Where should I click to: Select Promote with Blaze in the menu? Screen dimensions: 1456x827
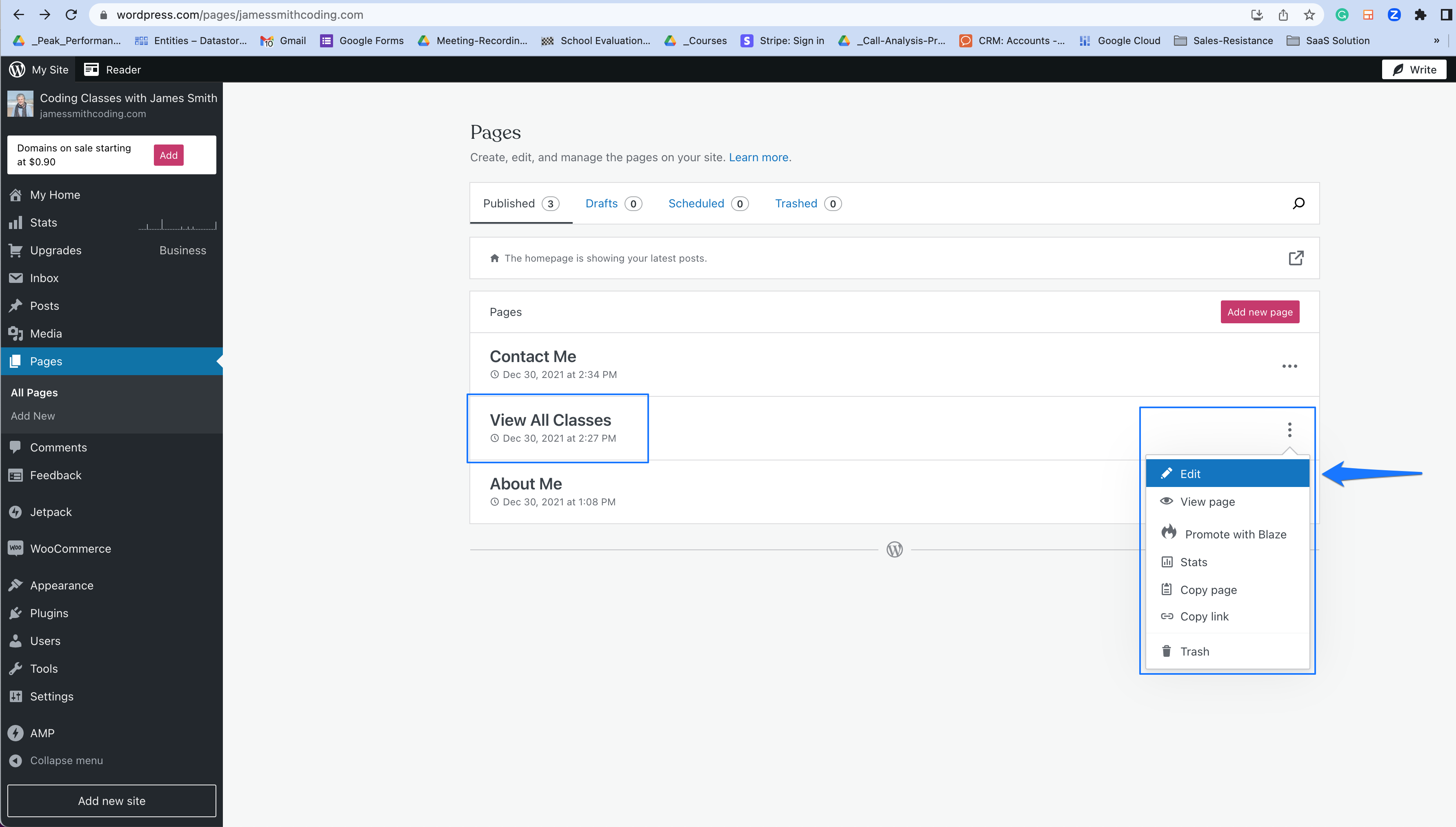1228,534
